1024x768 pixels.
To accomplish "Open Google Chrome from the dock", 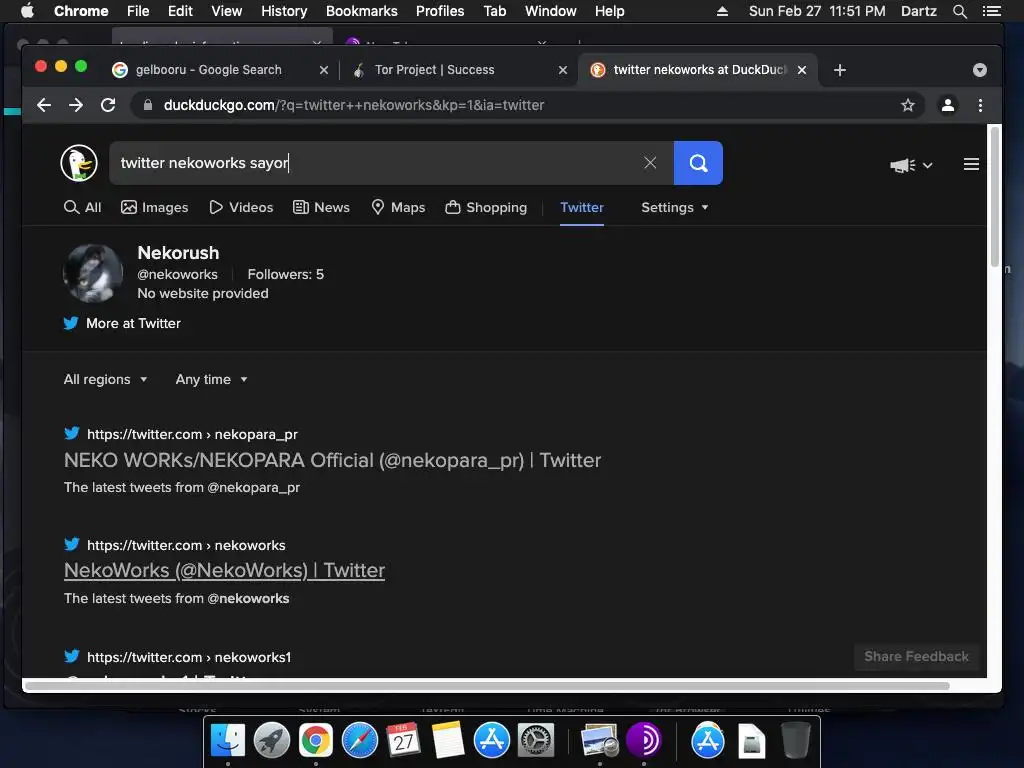I will (315, 741).
